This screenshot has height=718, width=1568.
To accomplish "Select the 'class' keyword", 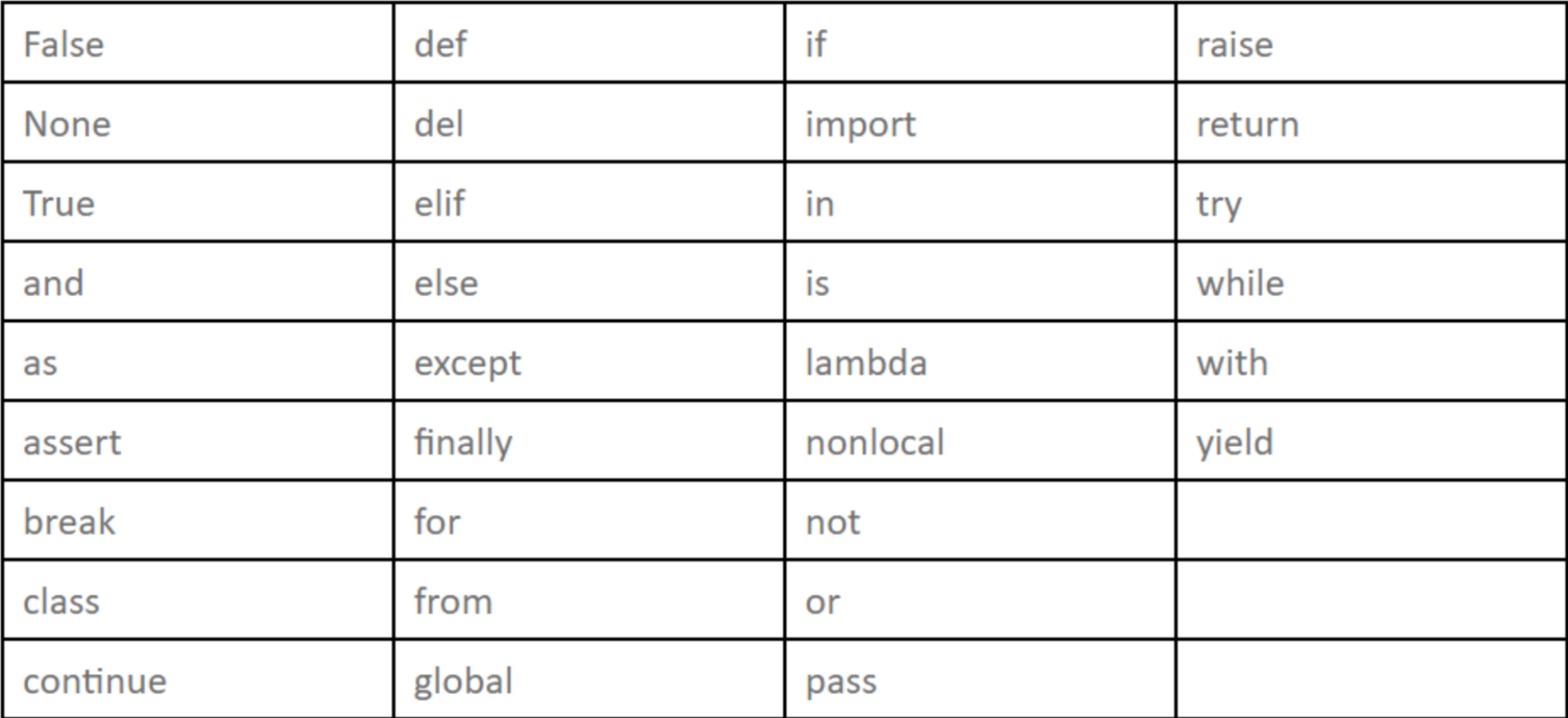I will coord(61,602).
